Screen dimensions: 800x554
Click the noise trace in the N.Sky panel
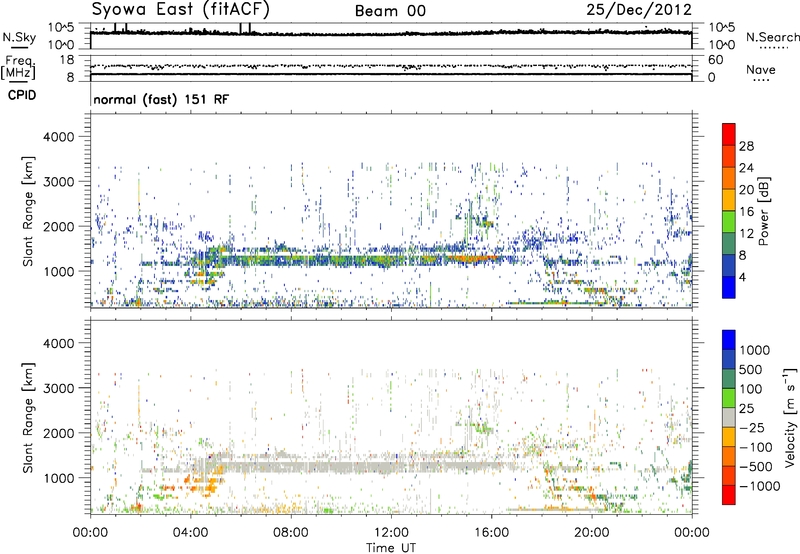coord(391,33)
